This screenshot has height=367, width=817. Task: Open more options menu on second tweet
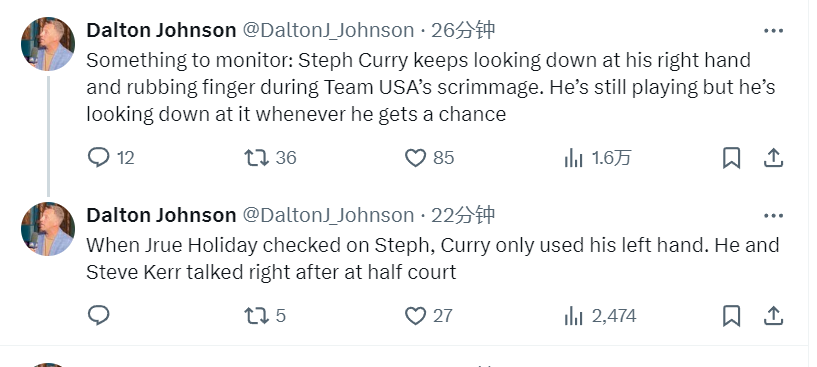click(x=773, y=216)
